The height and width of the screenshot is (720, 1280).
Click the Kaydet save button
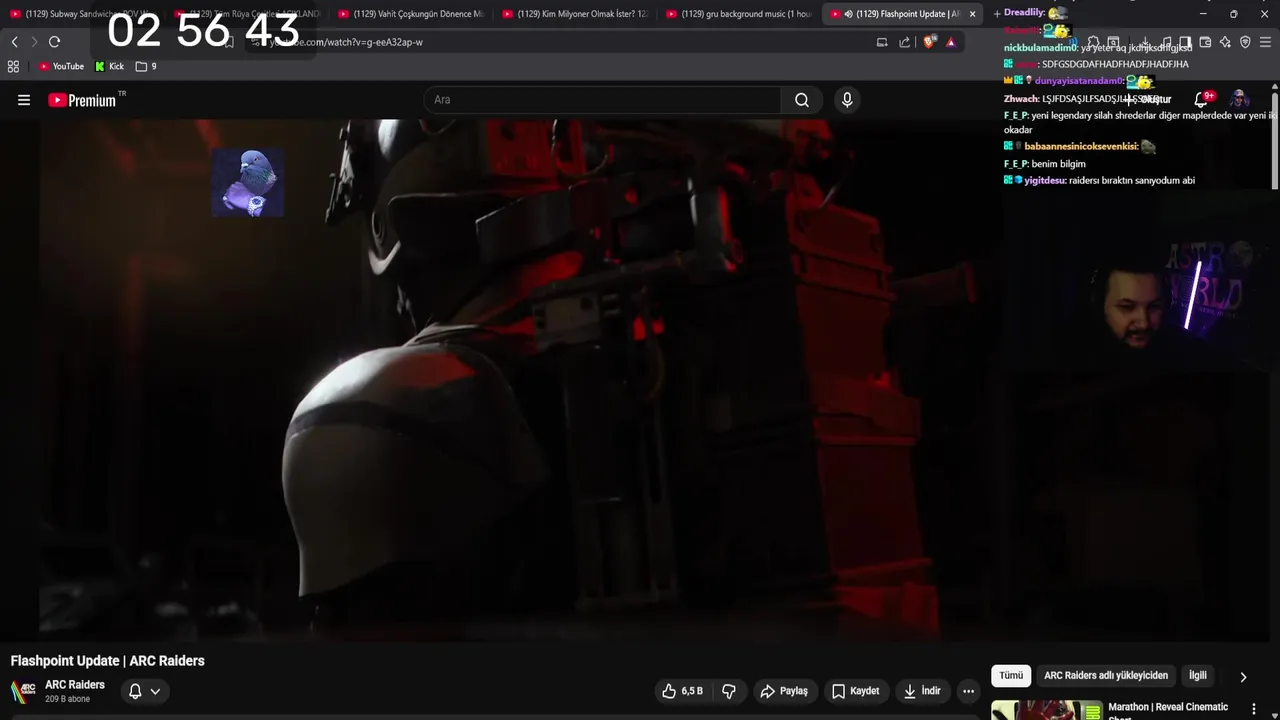[x=856, y=691]
